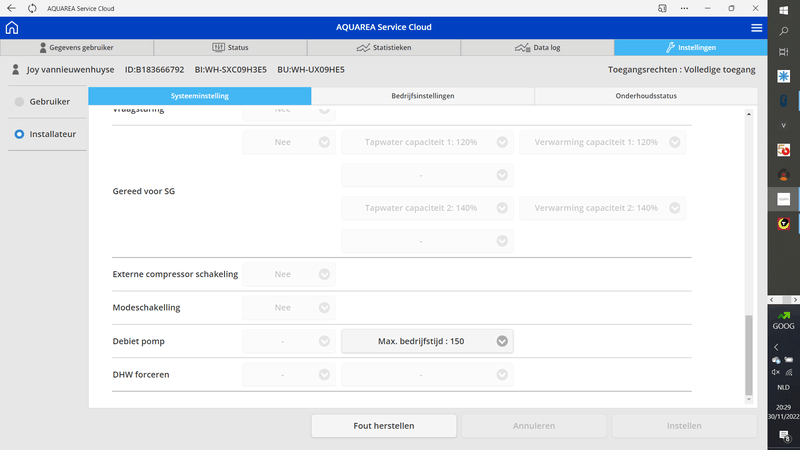800x450 pixels.
Task: Click the DHW forceren label
Action: click(x=141, y=374)
